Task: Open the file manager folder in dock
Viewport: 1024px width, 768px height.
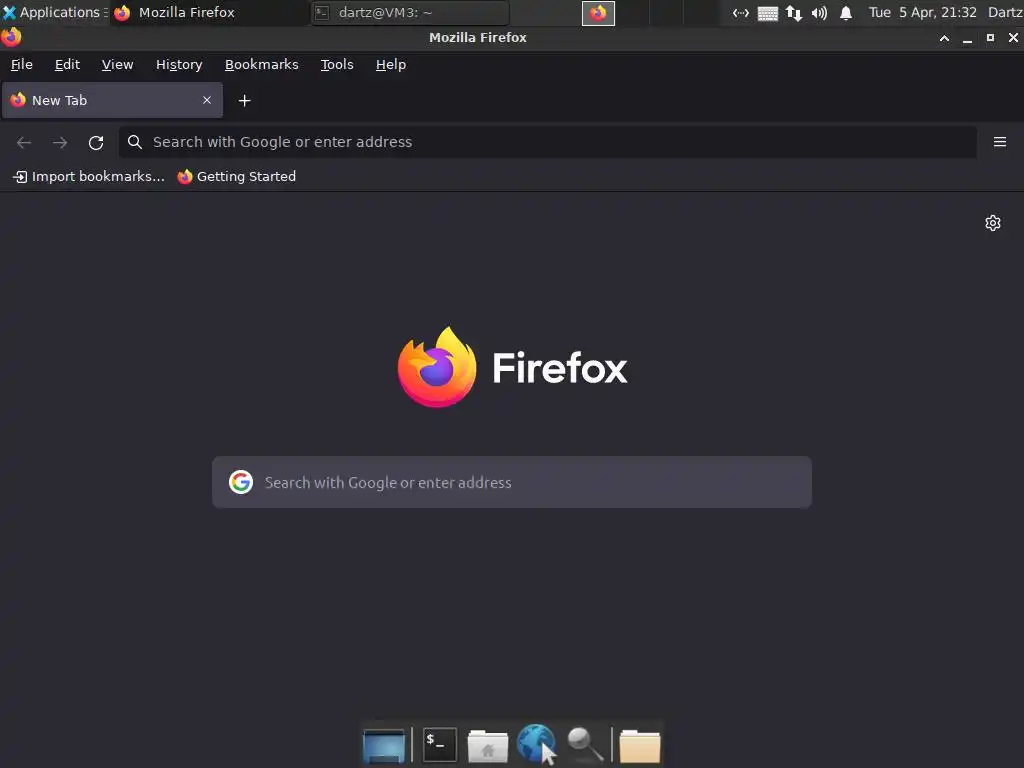Action: [x=639, y=746]
